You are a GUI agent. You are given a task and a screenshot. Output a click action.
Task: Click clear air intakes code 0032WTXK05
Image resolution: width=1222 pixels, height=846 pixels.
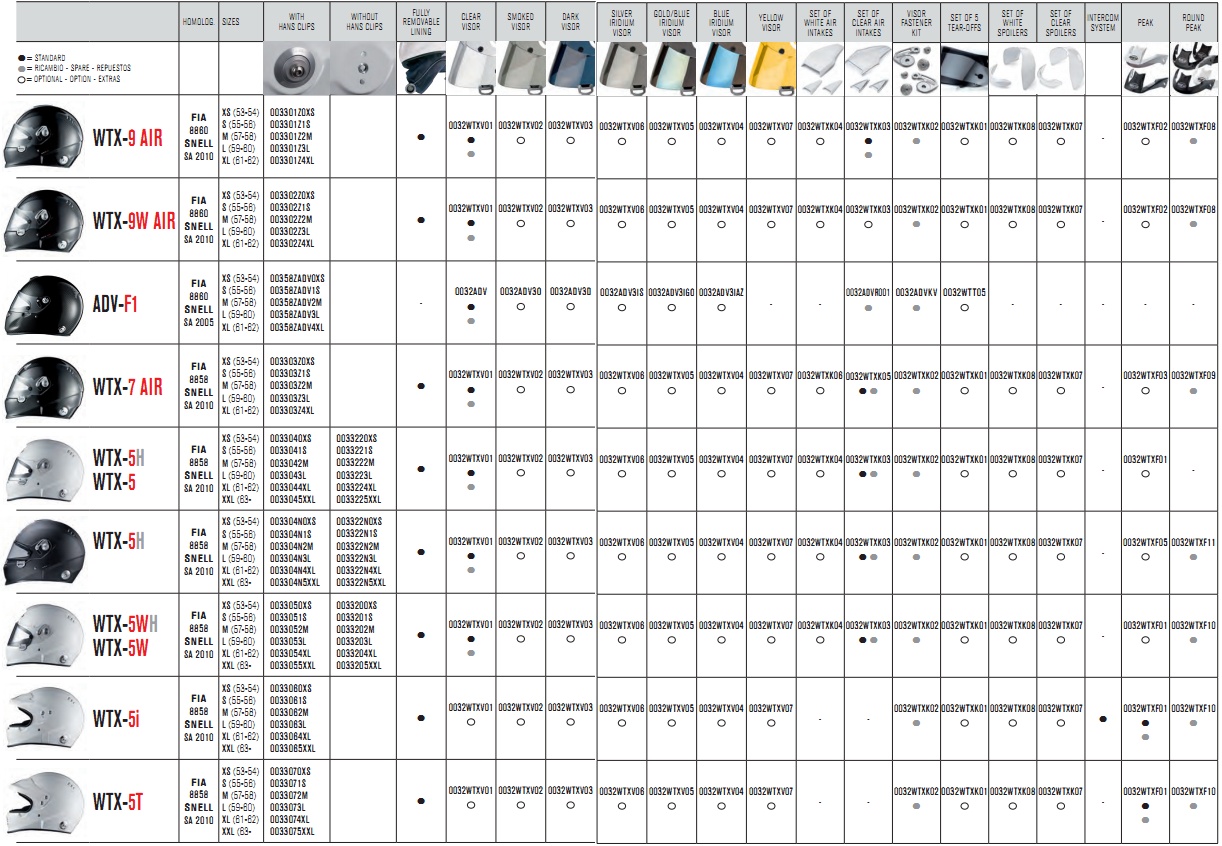pos(868,376)
